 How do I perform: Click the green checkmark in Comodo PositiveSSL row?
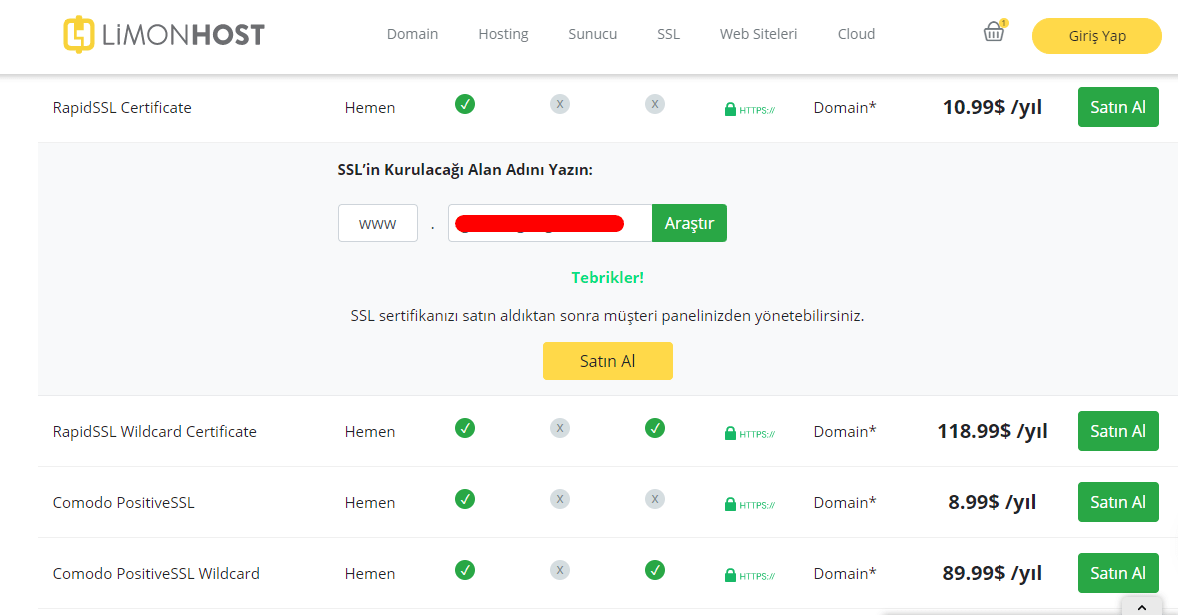click(465, 499)
